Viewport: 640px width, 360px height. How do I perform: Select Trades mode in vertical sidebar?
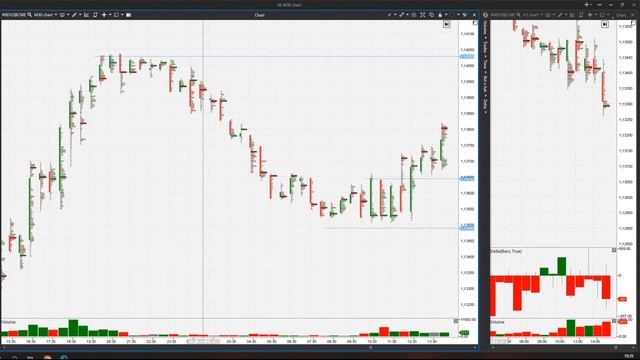tap(485, 47)
